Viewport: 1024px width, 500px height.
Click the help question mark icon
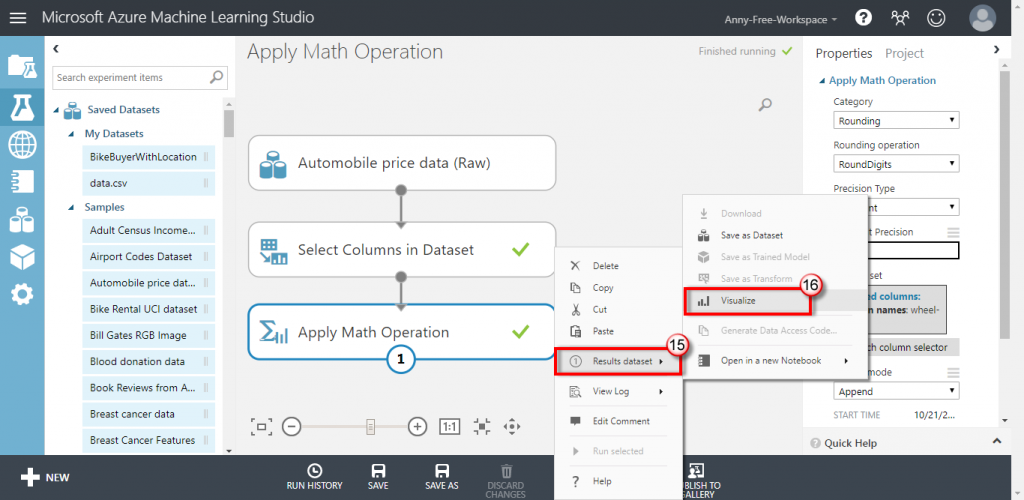click(863, 18)
